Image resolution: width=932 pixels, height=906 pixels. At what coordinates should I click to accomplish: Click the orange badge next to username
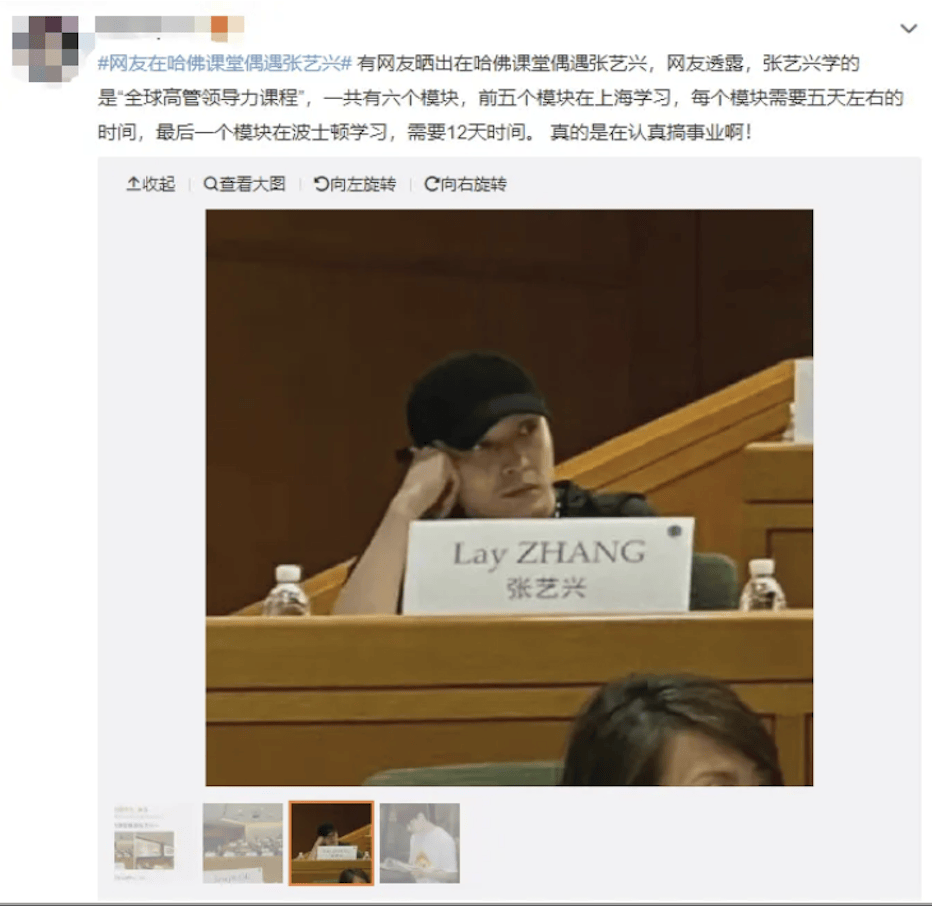coord(219,25)
